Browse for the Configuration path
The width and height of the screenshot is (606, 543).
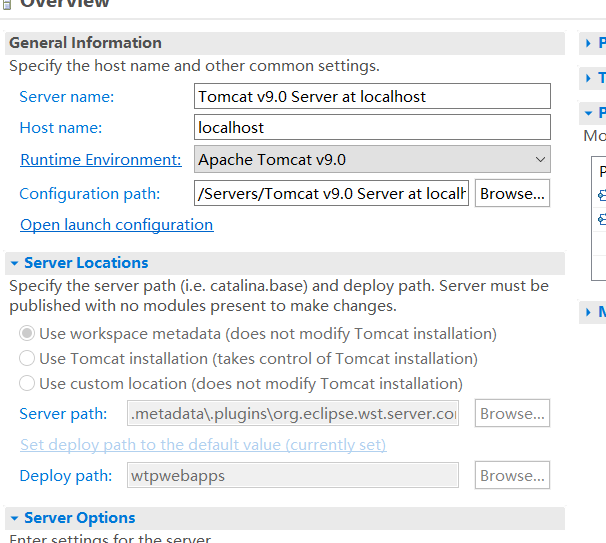click(x=512, y=193)
